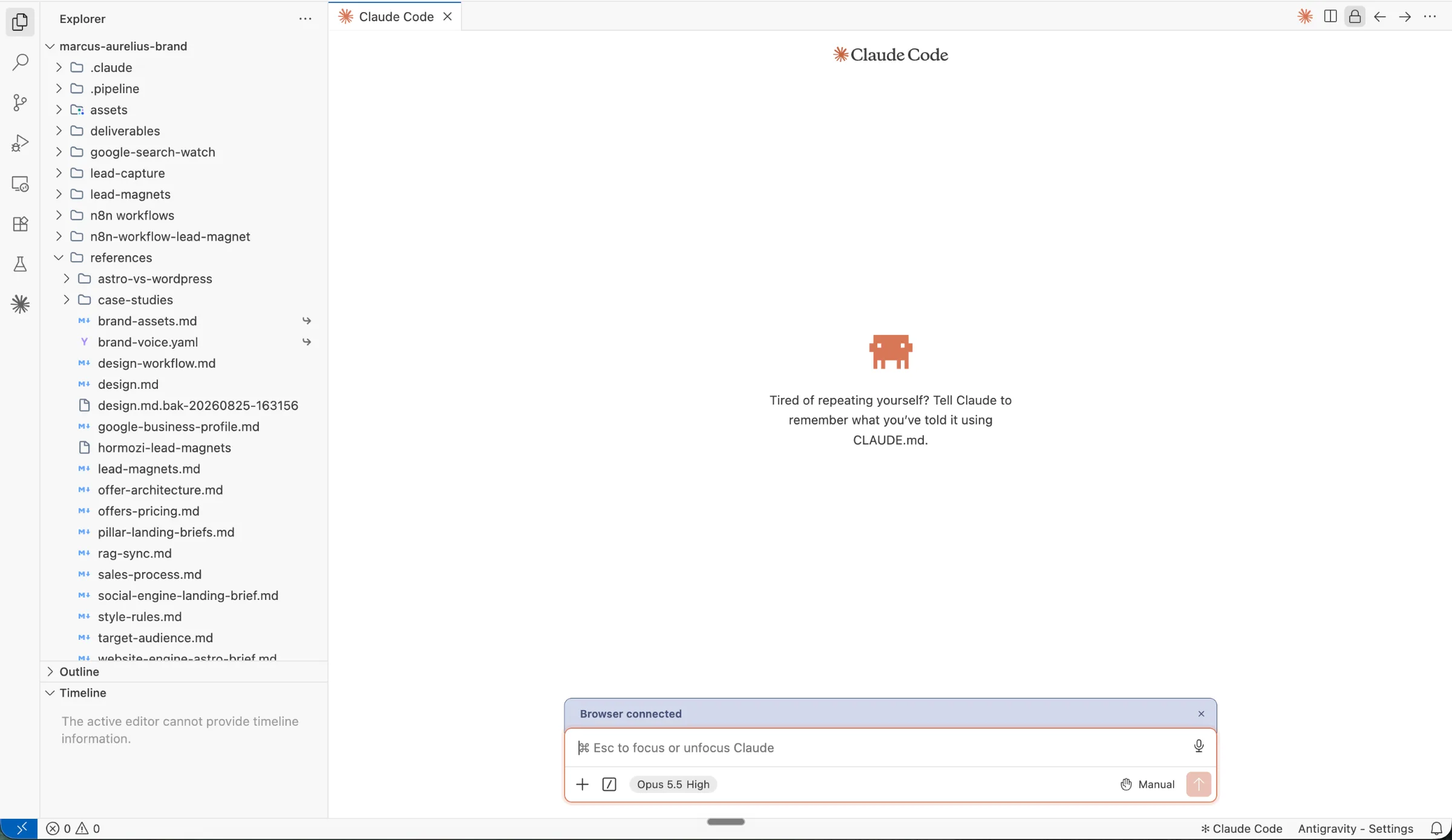Open Antigravity - Settings in status bar
The height and width of the screenshot is (840, 1452).
tap(1355, 829)
